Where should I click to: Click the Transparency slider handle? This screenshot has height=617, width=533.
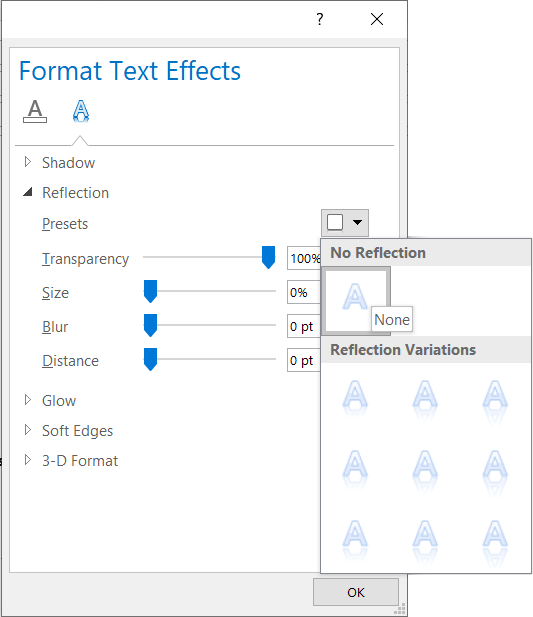(269, 257)
